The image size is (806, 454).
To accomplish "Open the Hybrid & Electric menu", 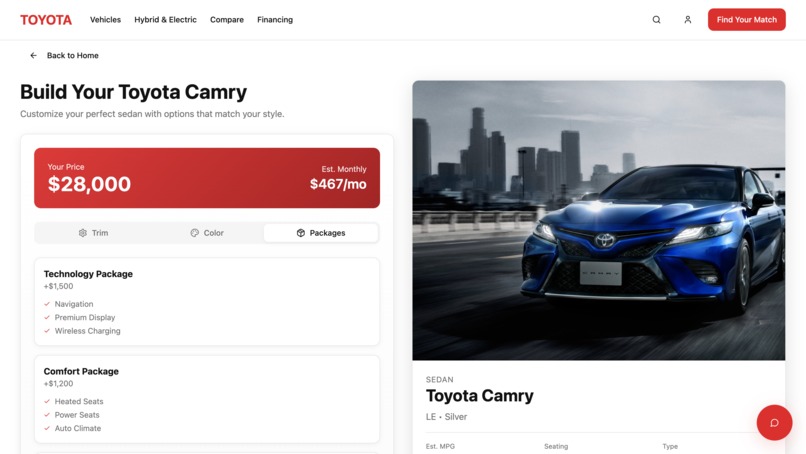I will [x=166, y=20].
